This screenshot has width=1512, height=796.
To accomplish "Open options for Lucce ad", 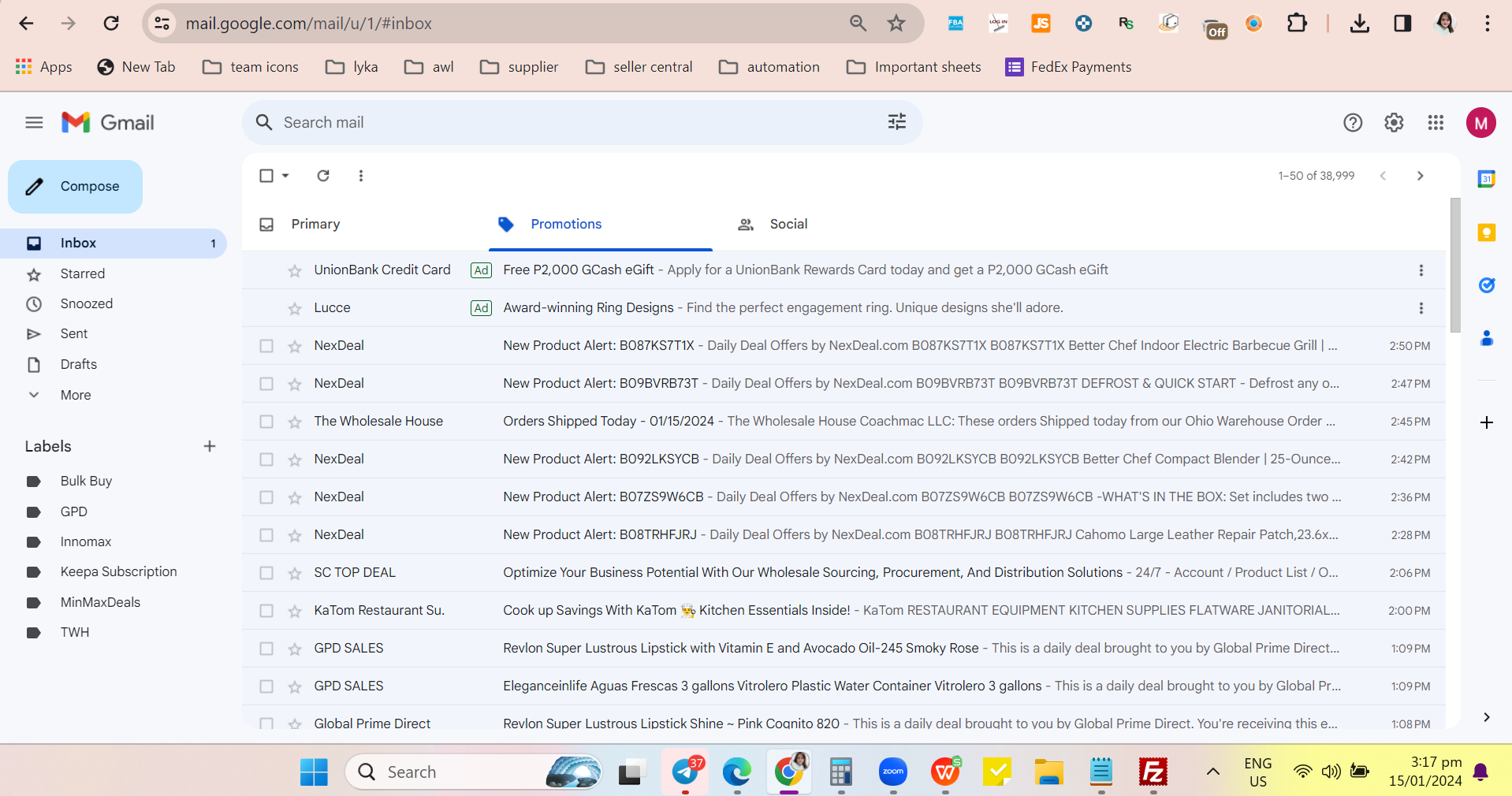I will [1421, 308].
